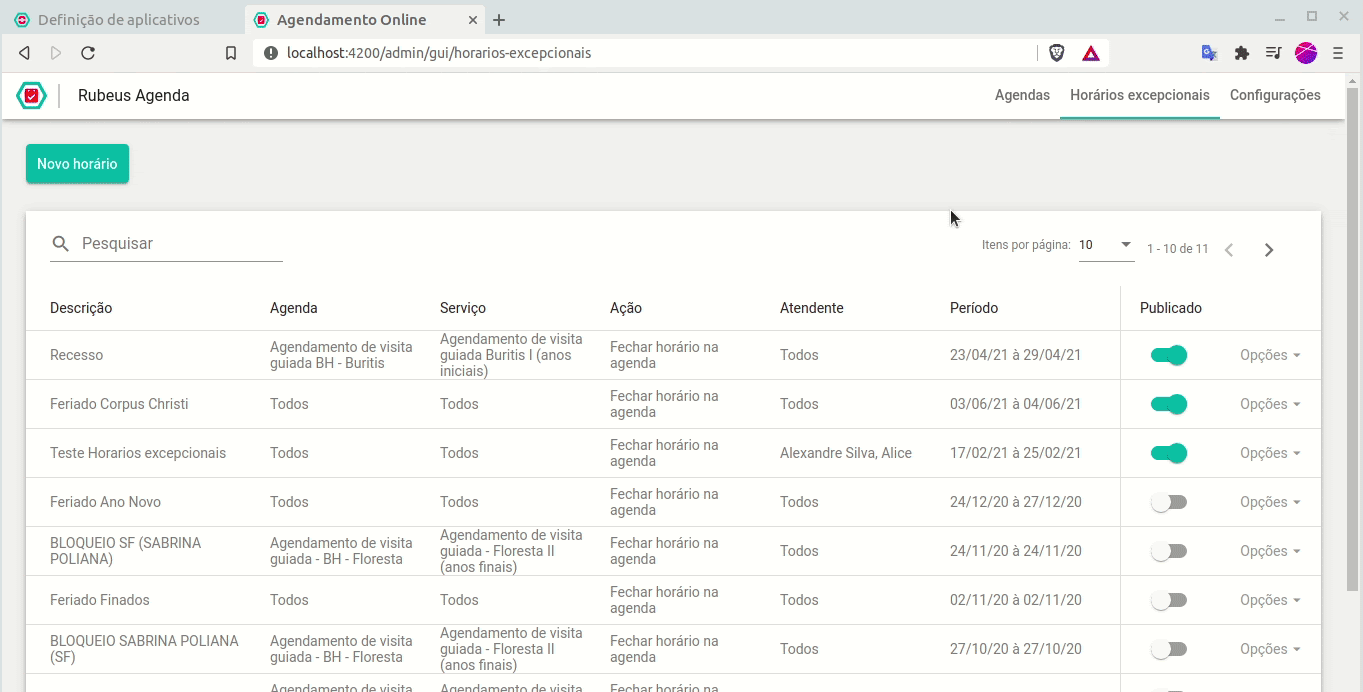Image resolution: width=1363 pixels, height=692 pixels.
Task: Click the Feriado Corpus Christi description
Action: [x=119, y=404]
